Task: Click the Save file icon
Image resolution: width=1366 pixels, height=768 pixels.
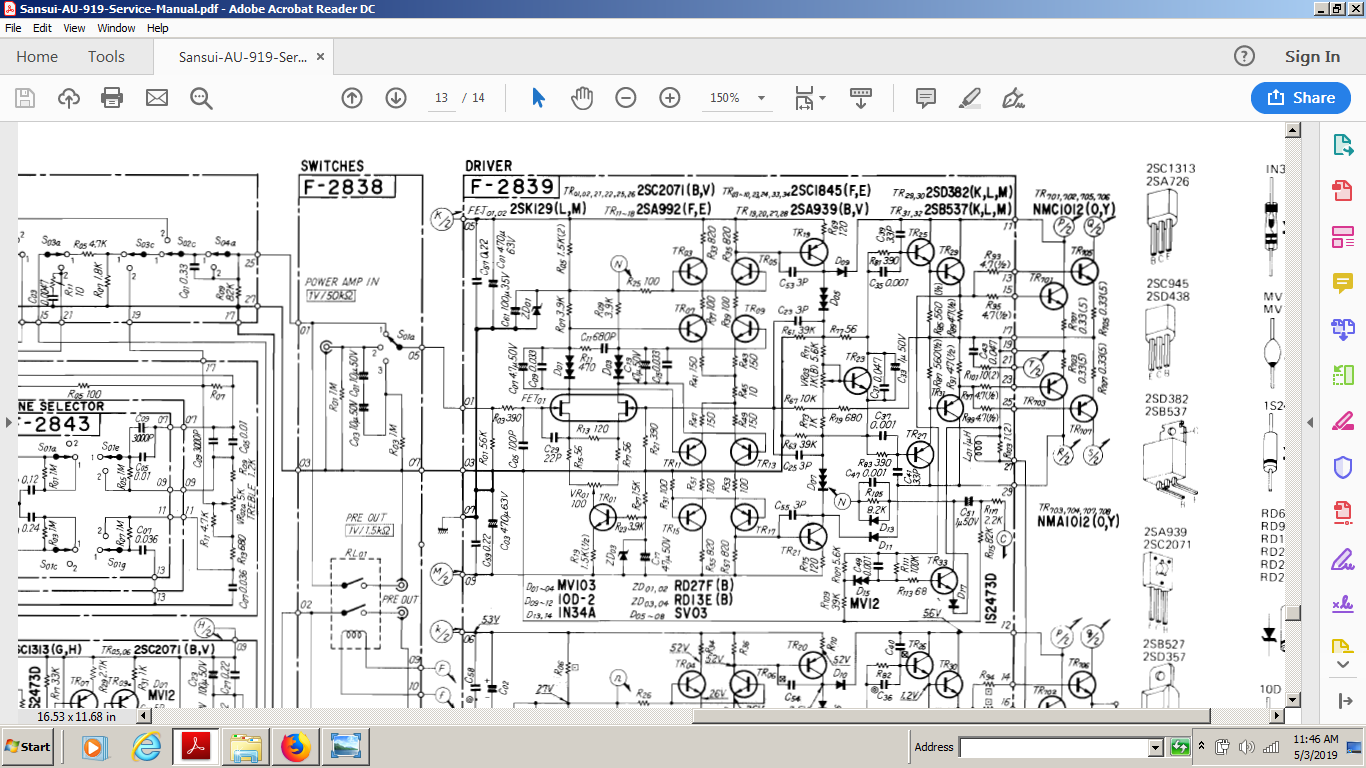Action: 25,98
